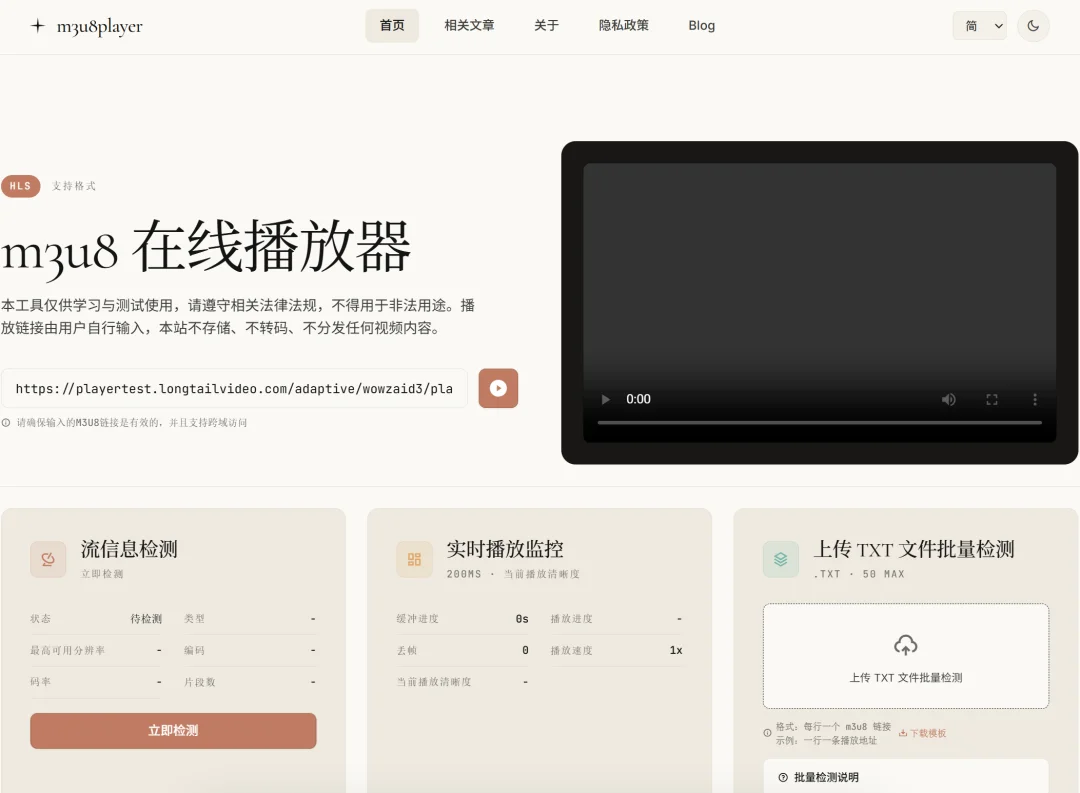This screenshot has width=1080, height=793.
Task: Open the 隐私政策 page
Action: coord(623,25)
